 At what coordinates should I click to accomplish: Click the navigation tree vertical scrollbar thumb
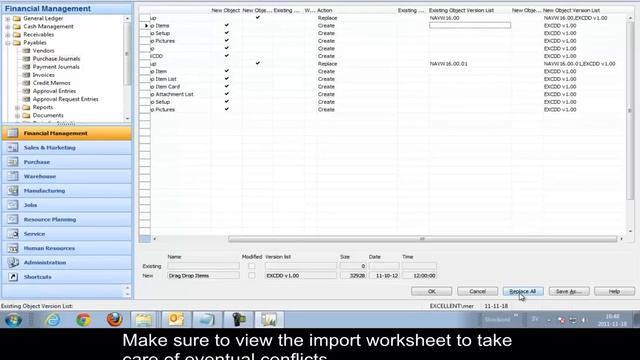[x=127, y=53]
